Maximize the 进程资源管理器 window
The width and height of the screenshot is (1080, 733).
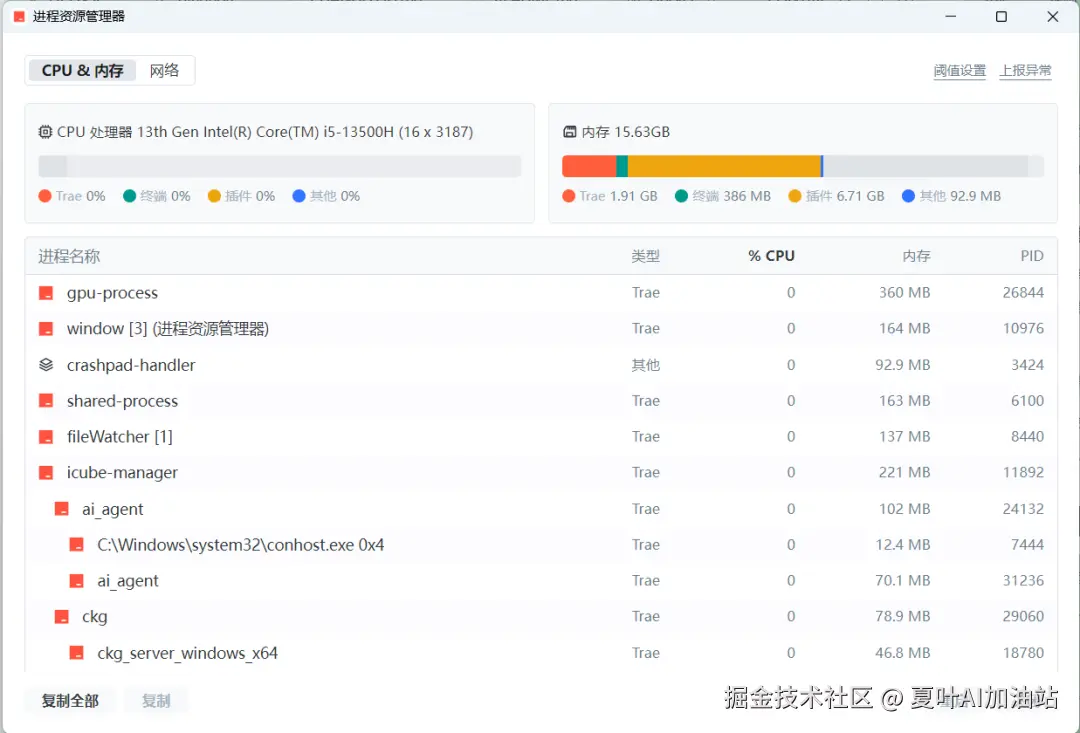click(x=1001, y=17)
